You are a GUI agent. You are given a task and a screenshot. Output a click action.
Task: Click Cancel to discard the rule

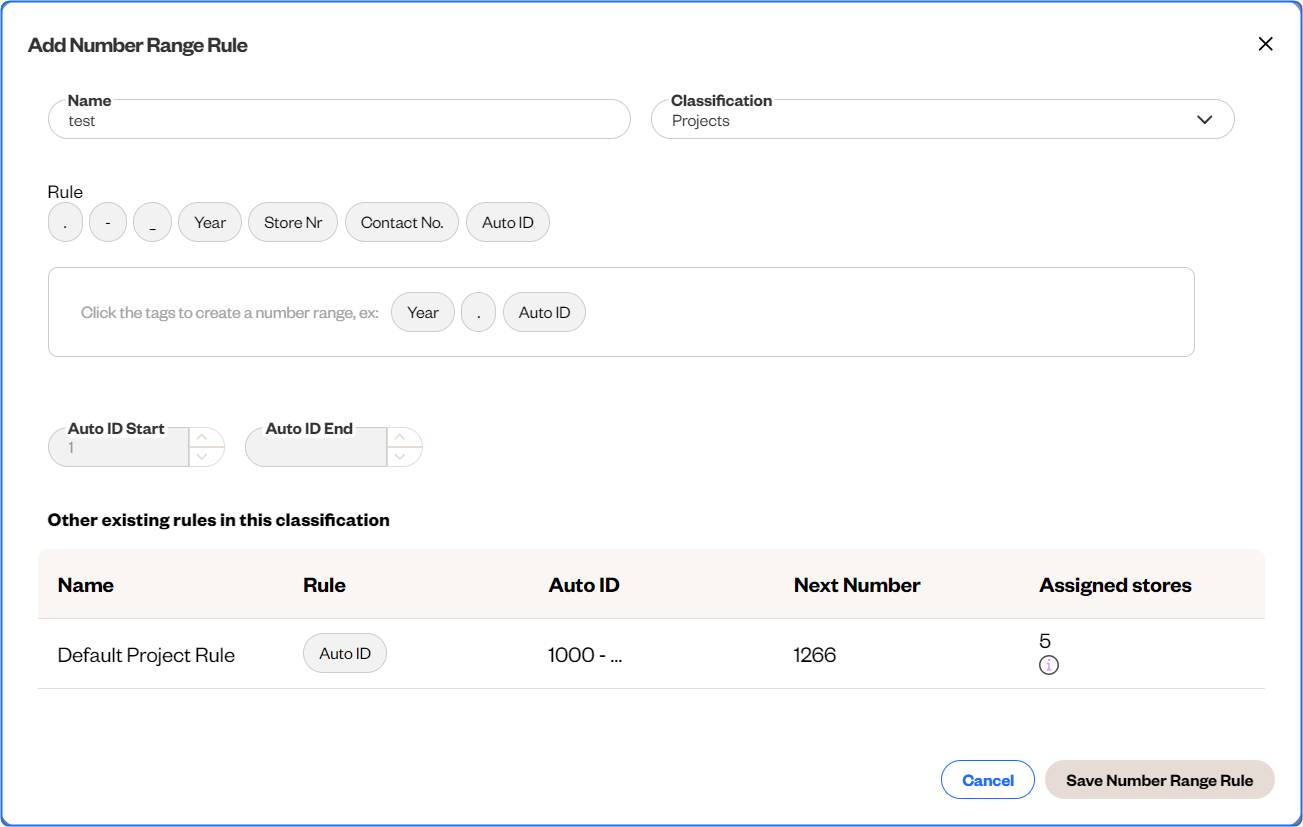pyautogui.click(x=987, y=780)
